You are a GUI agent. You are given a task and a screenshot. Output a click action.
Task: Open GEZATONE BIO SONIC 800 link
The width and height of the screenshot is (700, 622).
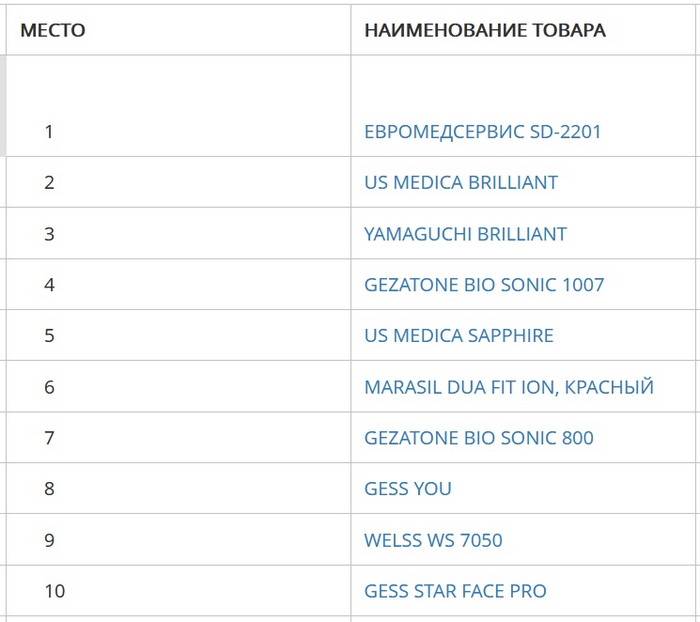[x=478, y=438]
